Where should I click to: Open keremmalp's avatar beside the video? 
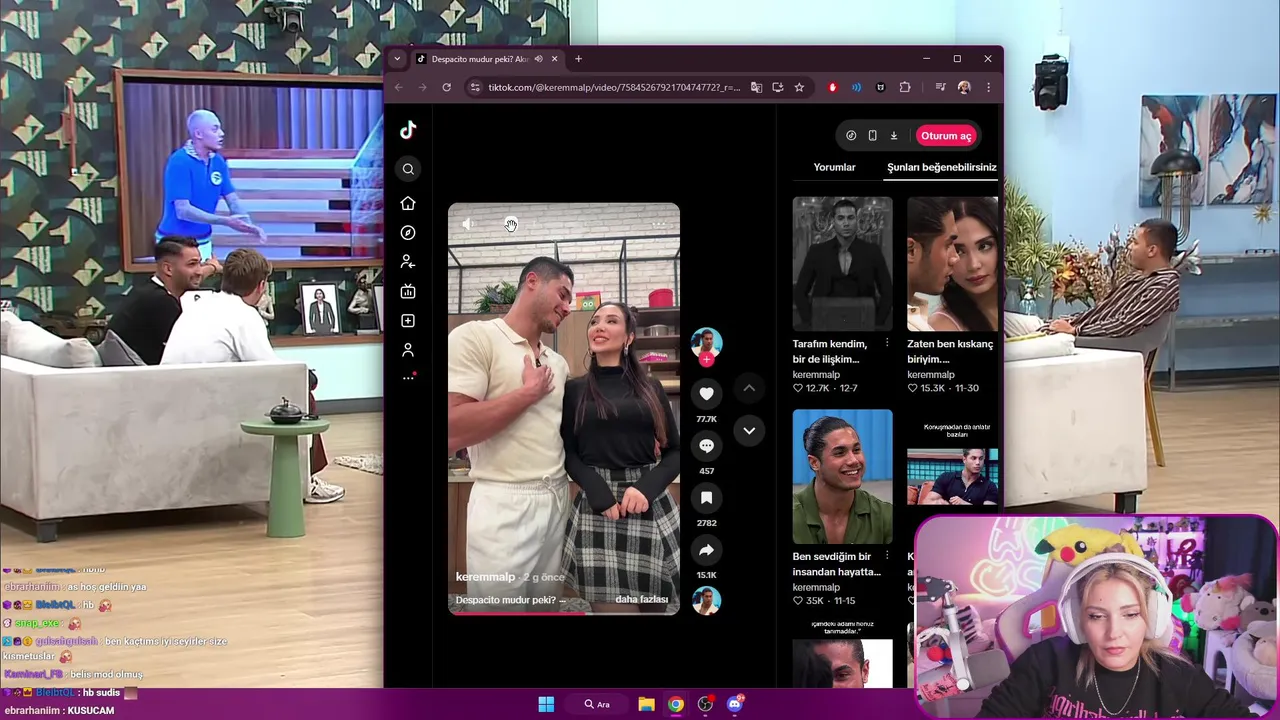click(706, 340)
